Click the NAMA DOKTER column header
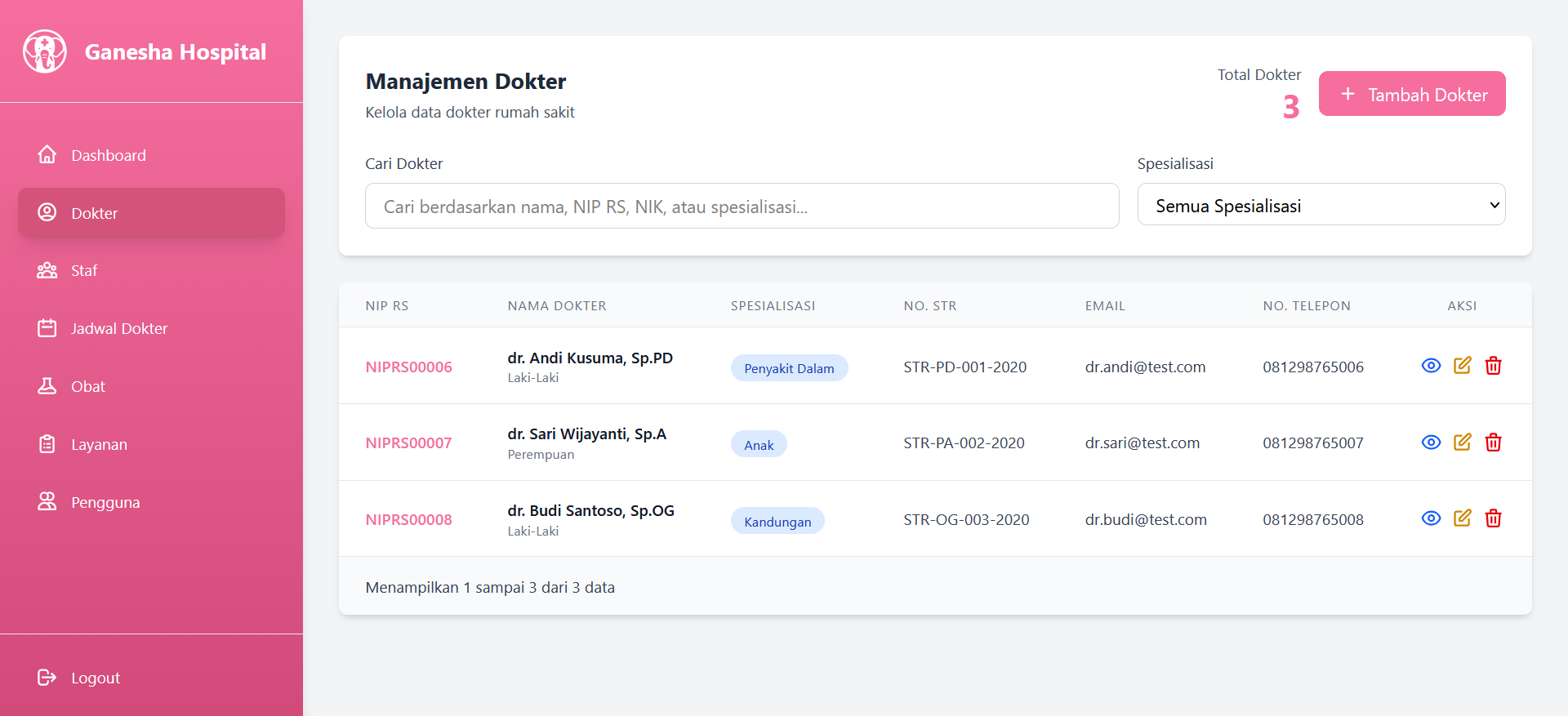This screenshot has height=716, width=1568. coord(557,305)
